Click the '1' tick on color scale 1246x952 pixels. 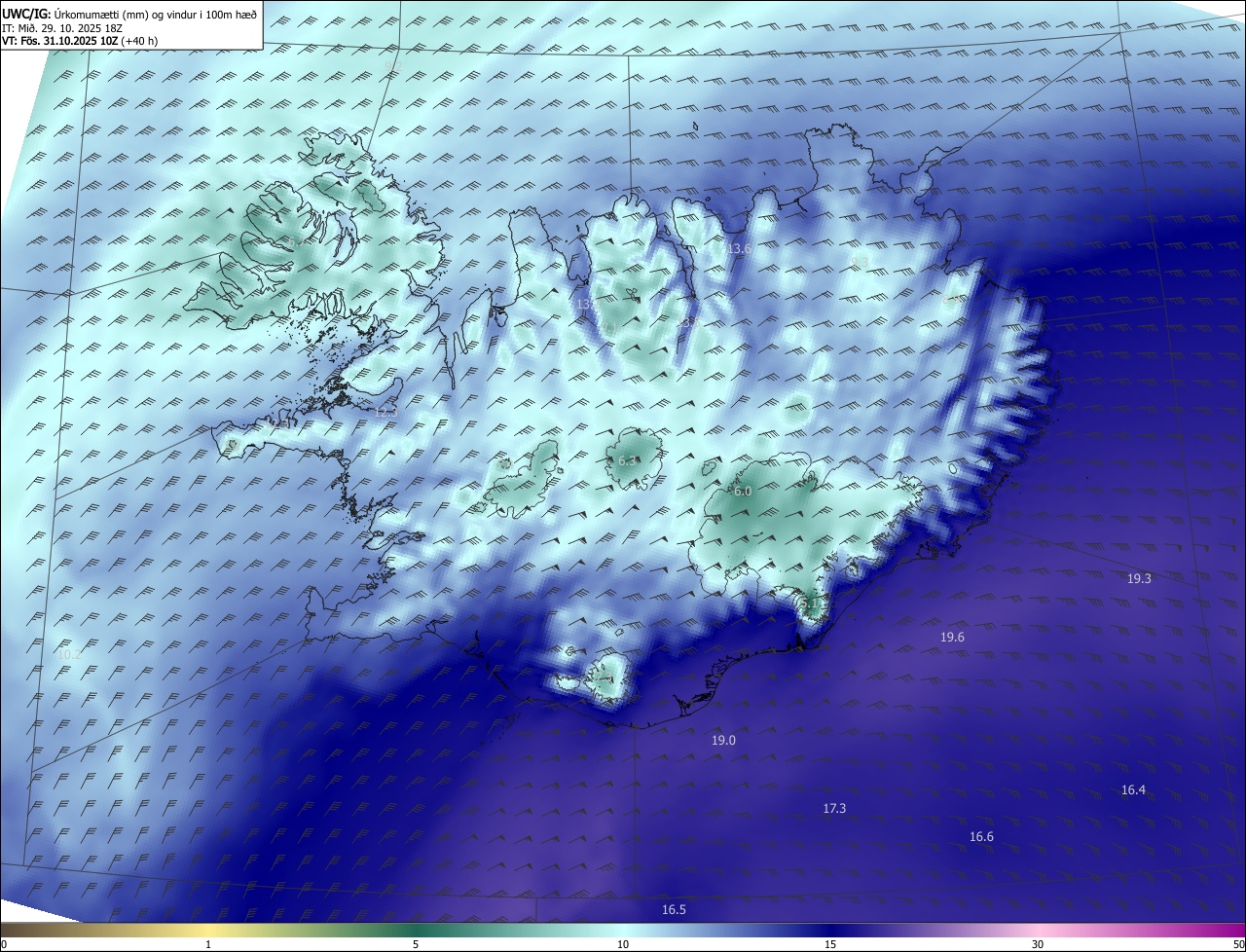208,944
